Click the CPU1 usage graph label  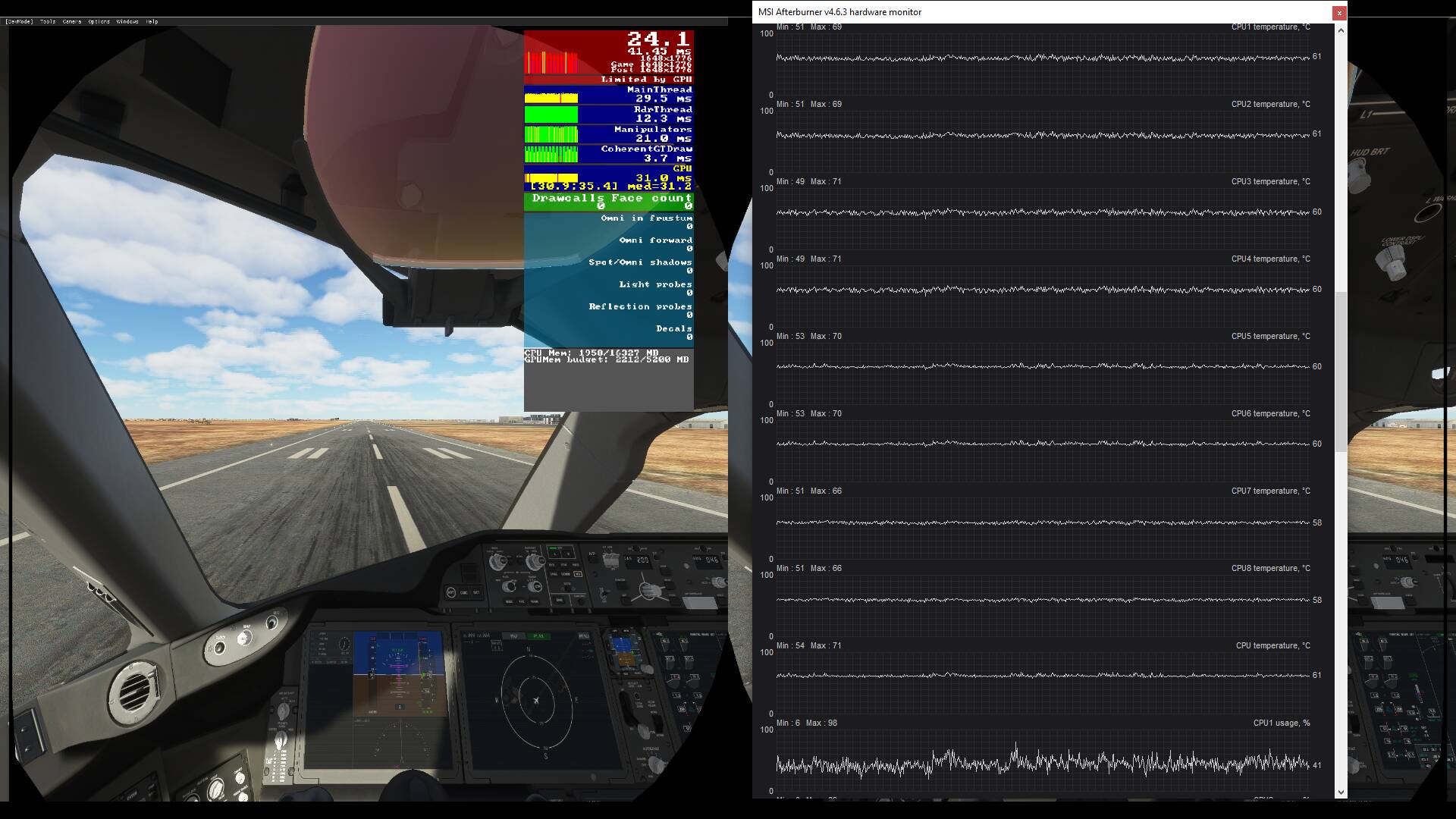tap(1282, 723)
